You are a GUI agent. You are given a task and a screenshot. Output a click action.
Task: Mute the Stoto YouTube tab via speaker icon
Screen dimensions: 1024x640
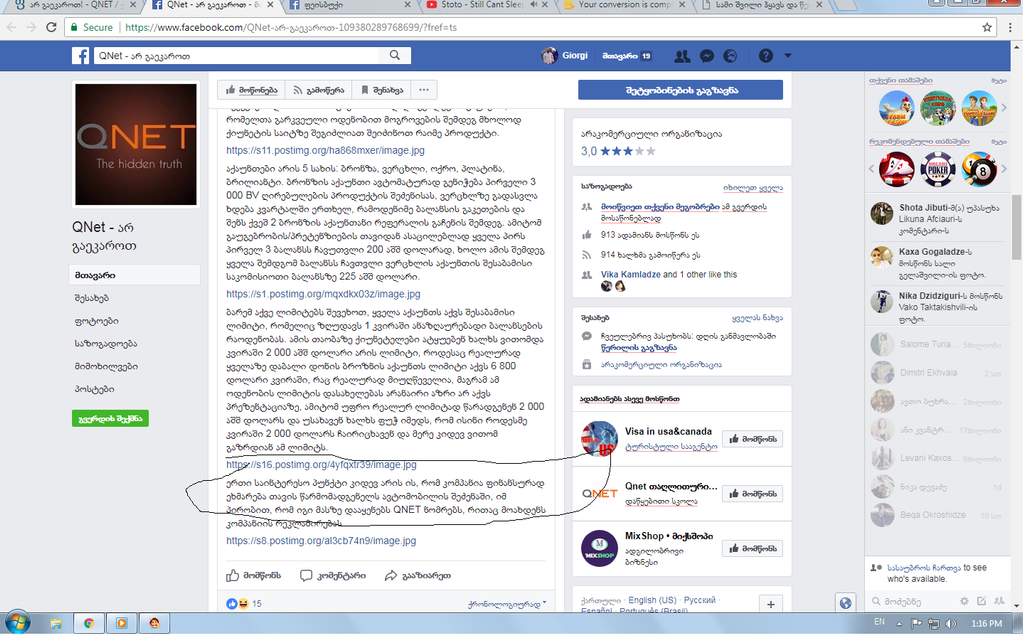pos(534,5)
